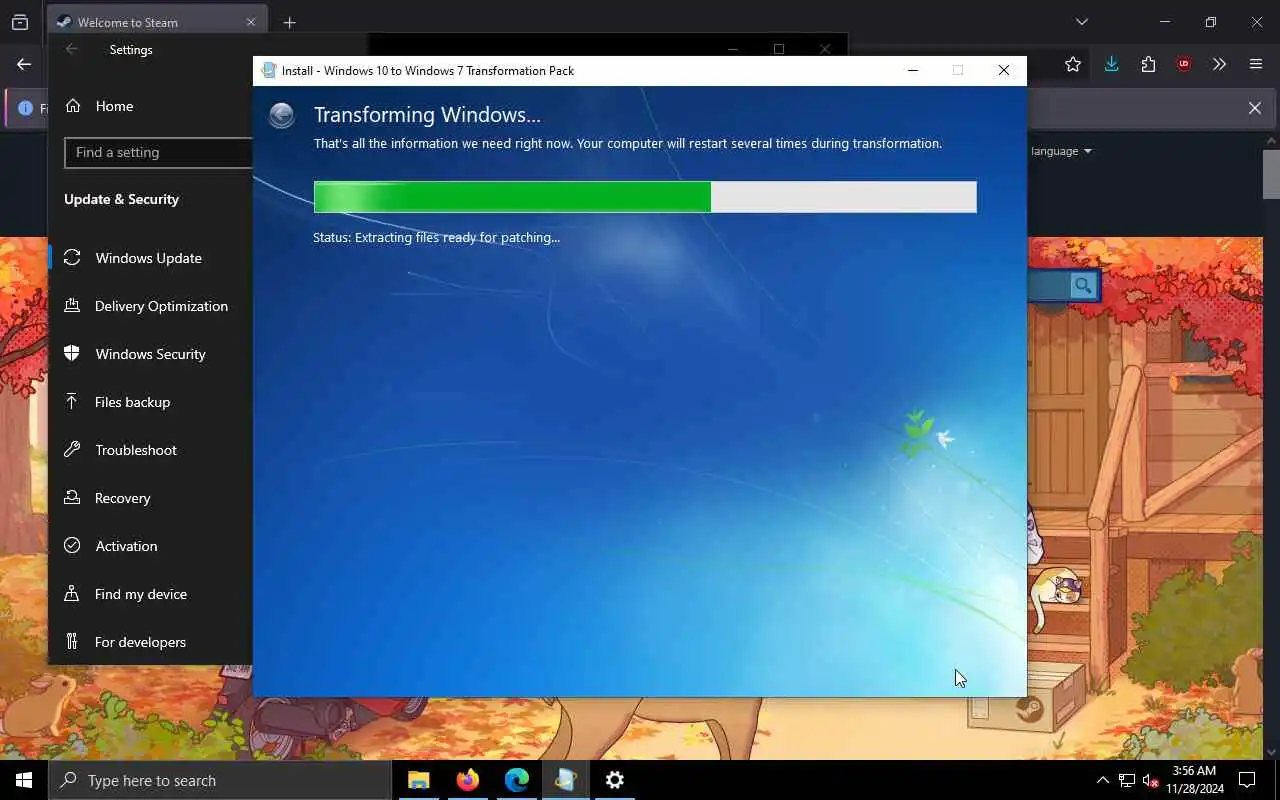
Task: Switch to the Welcome to Steam tab
Action: click(x=157, y=22)
